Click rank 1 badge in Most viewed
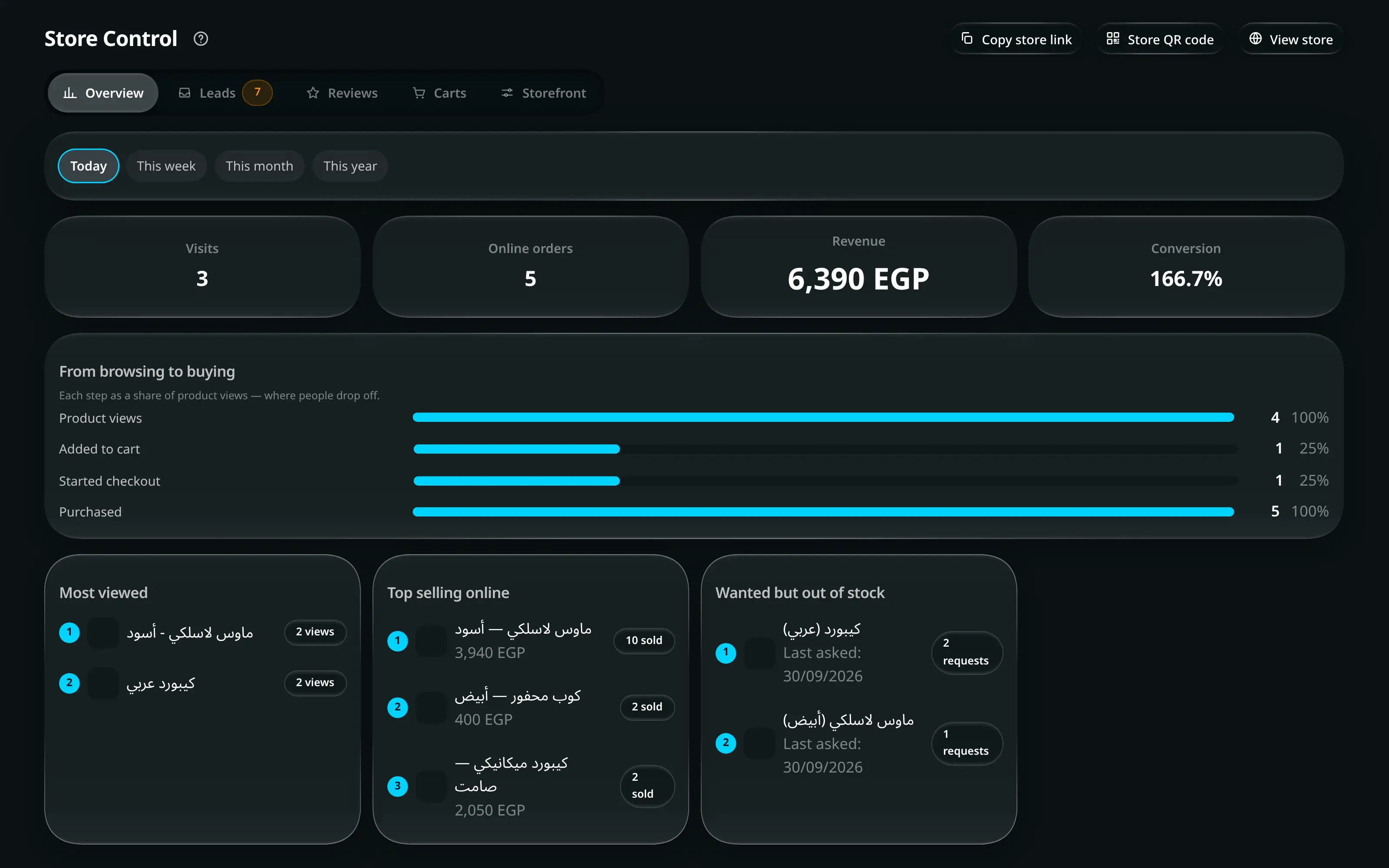Viewport: 1389px width, 868px height. [x=69, y=633]
